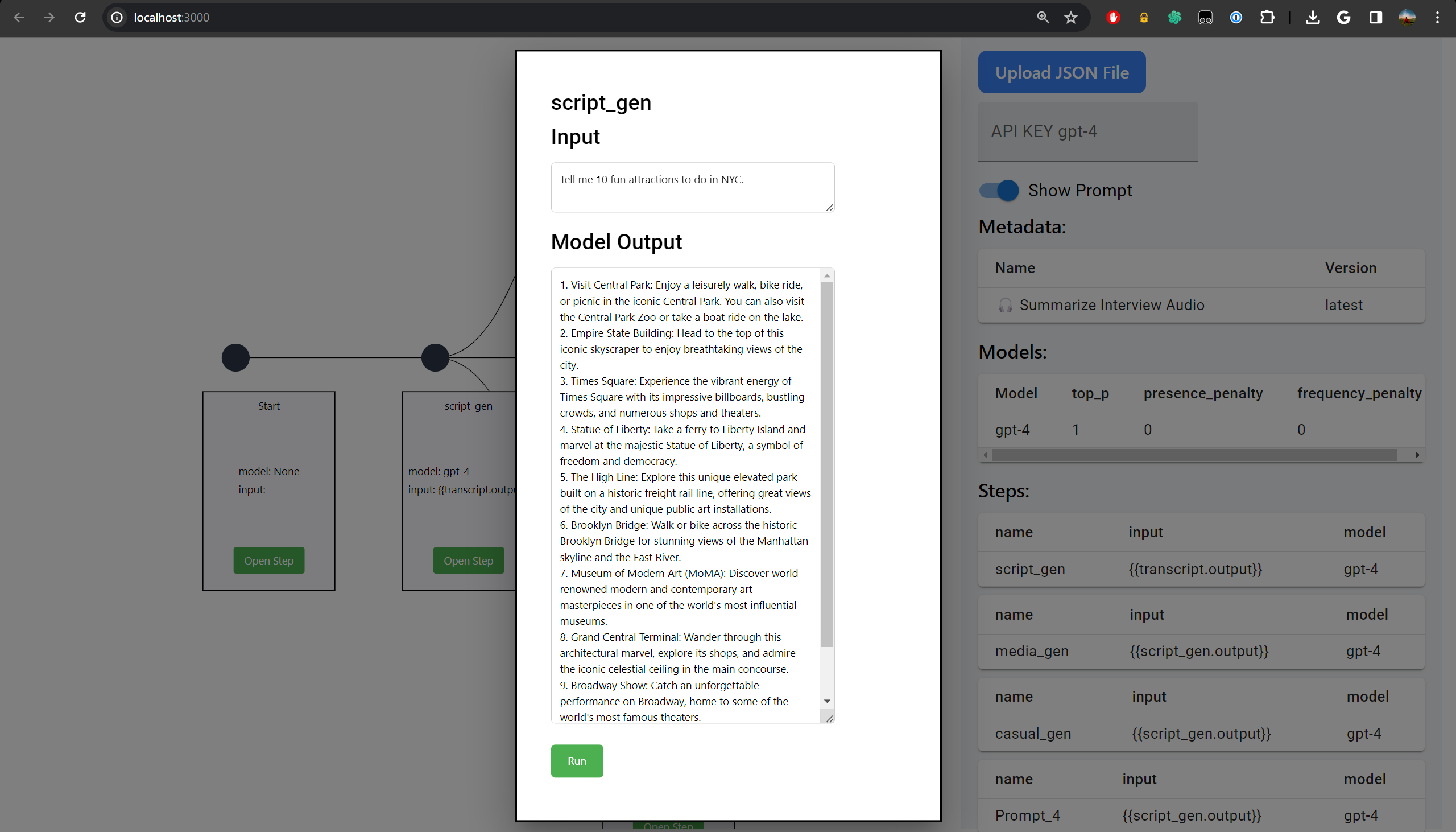Open the side panel icon

point(1375,17)
